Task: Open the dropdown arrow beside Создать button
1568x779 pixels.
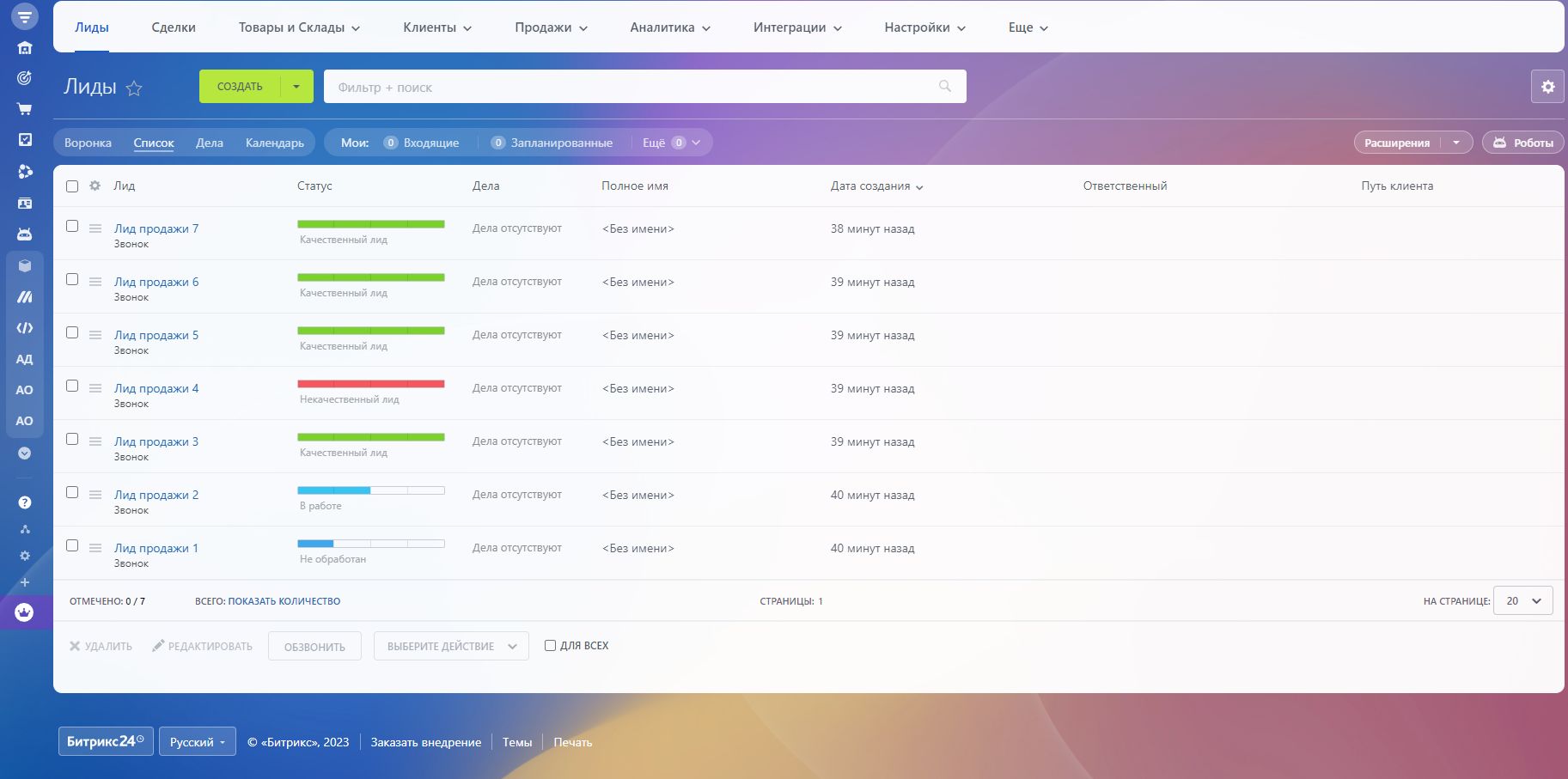Action: (x=296, y=87)
